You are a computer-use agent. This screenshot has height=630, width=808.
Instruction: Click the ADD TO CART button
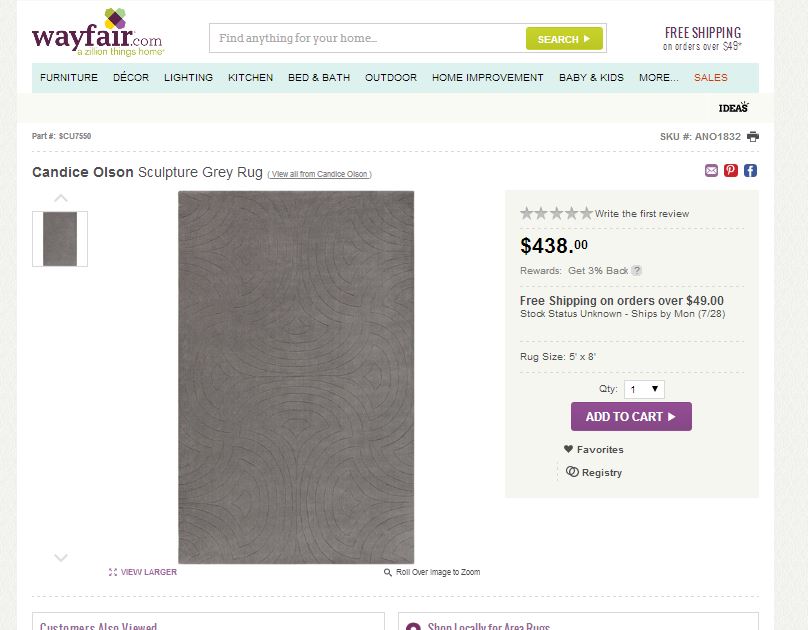tap(631, 417)
